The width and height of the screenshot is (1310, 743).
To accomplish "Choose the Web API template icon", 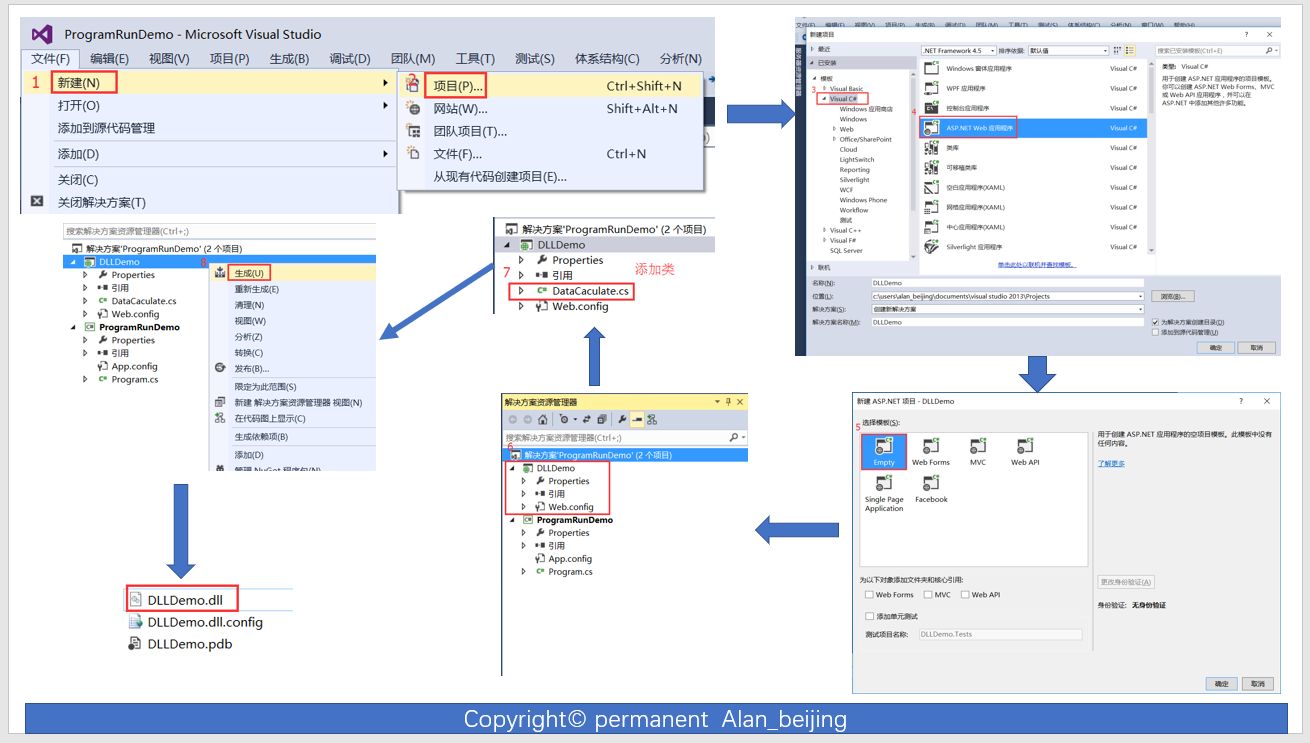I will tap(1024, 447).
